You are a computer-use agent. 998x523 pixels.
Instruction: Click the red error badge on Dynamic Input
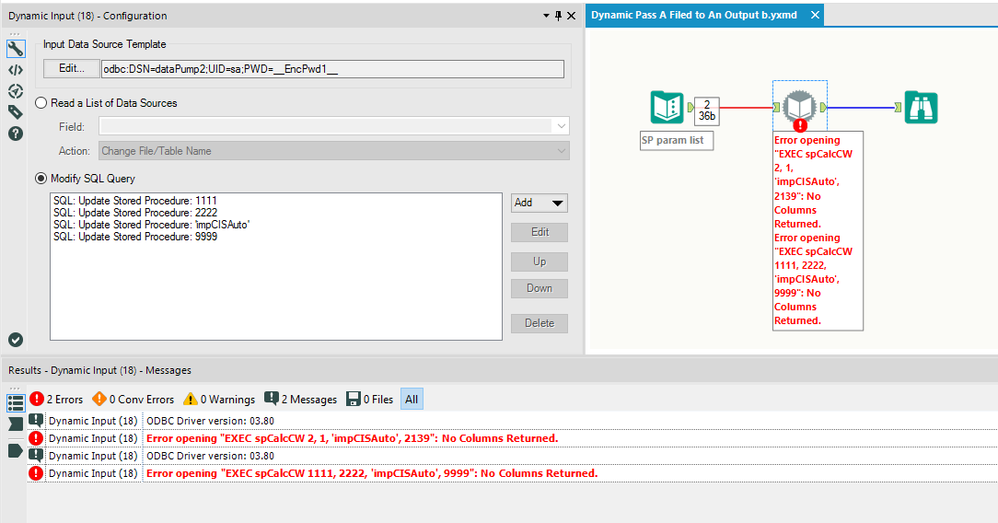pyautogui.click(x=800, y=126)
